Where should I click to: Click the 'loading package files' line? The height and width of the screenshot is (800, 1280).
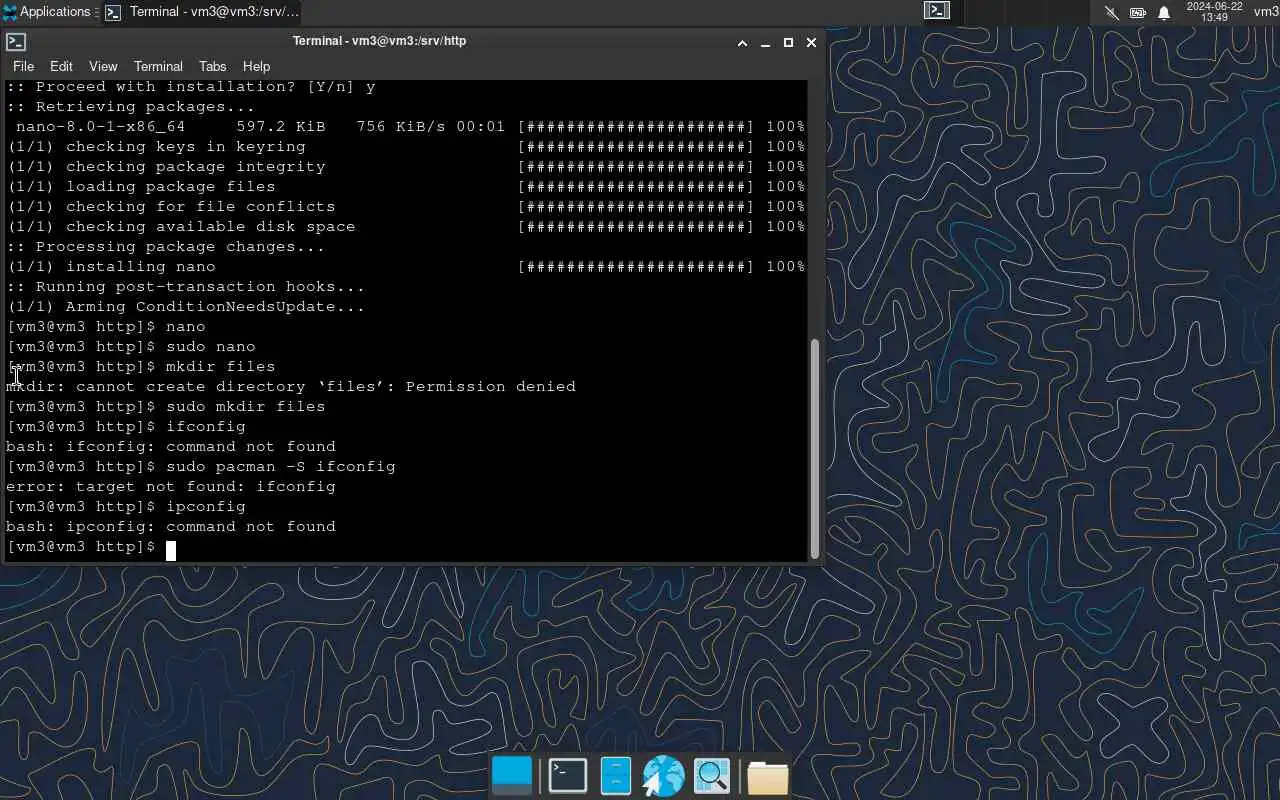pos(406,186)
